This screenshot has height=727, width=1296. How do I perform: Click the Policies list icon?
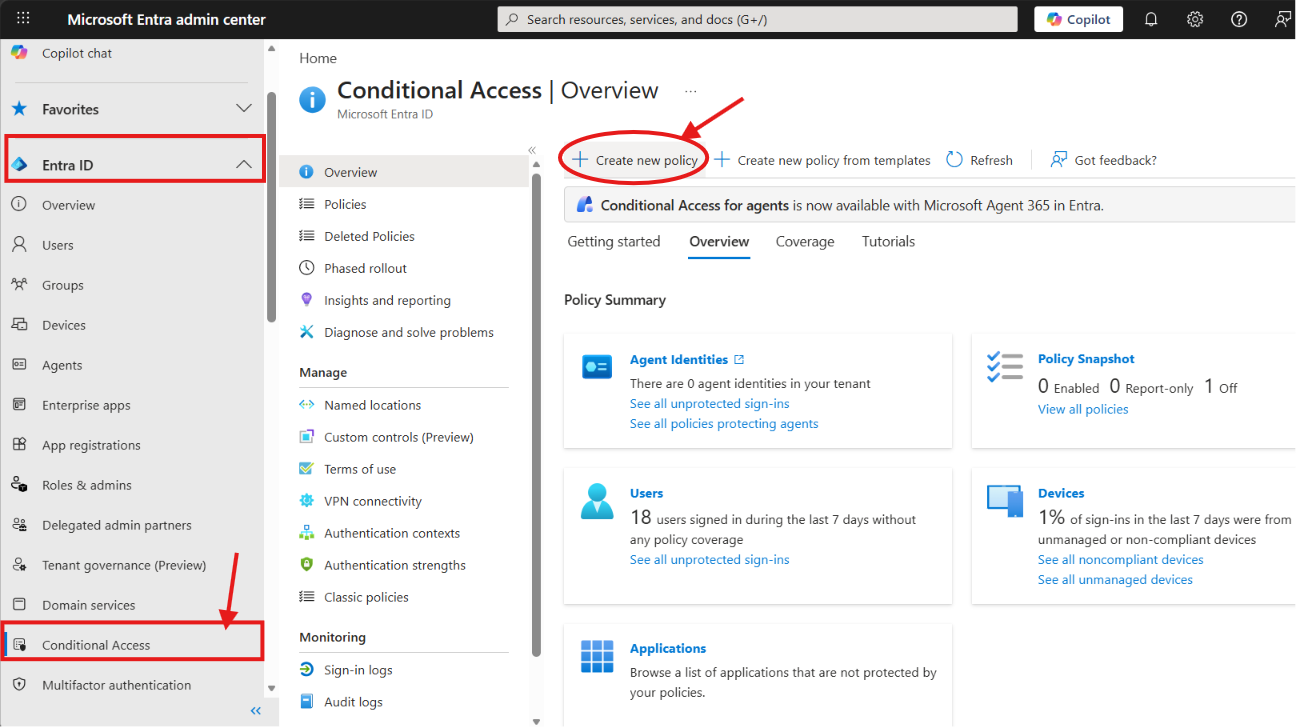click(307, 204)
